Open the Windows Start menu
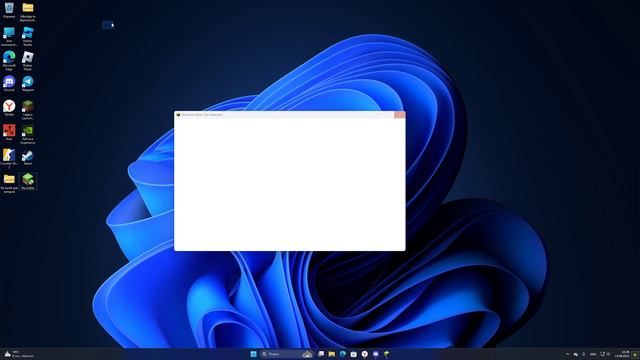The image size is (640, 360). coord(253,354)
